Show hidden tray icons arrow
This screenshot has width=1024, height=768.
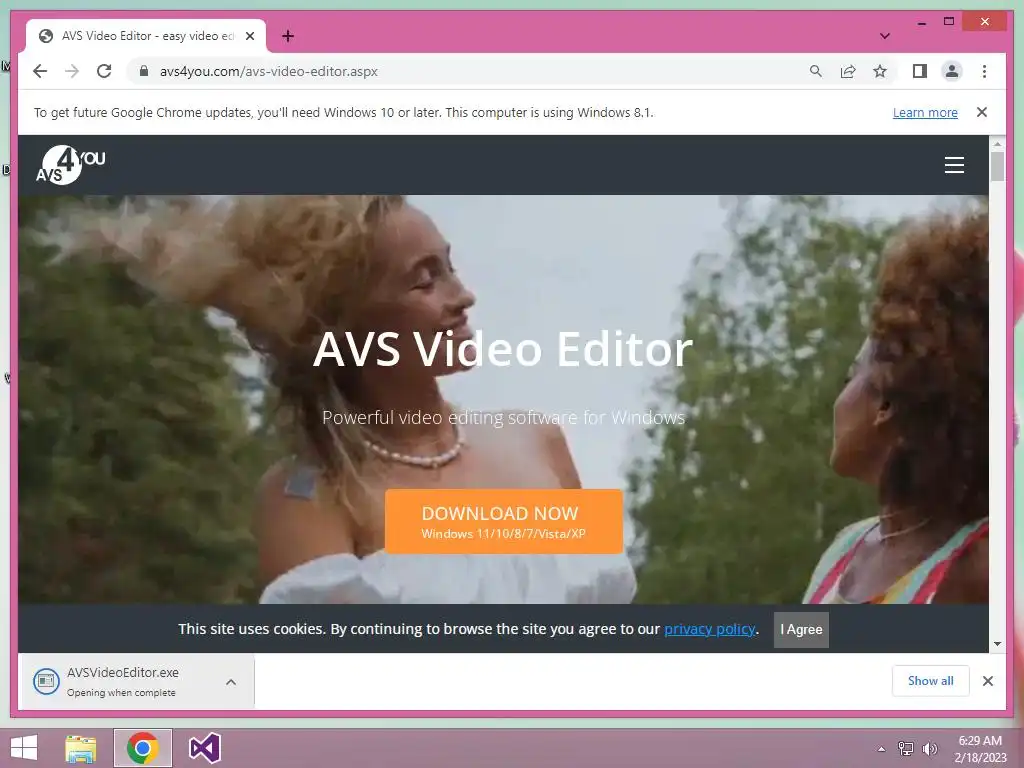point(882,749)
